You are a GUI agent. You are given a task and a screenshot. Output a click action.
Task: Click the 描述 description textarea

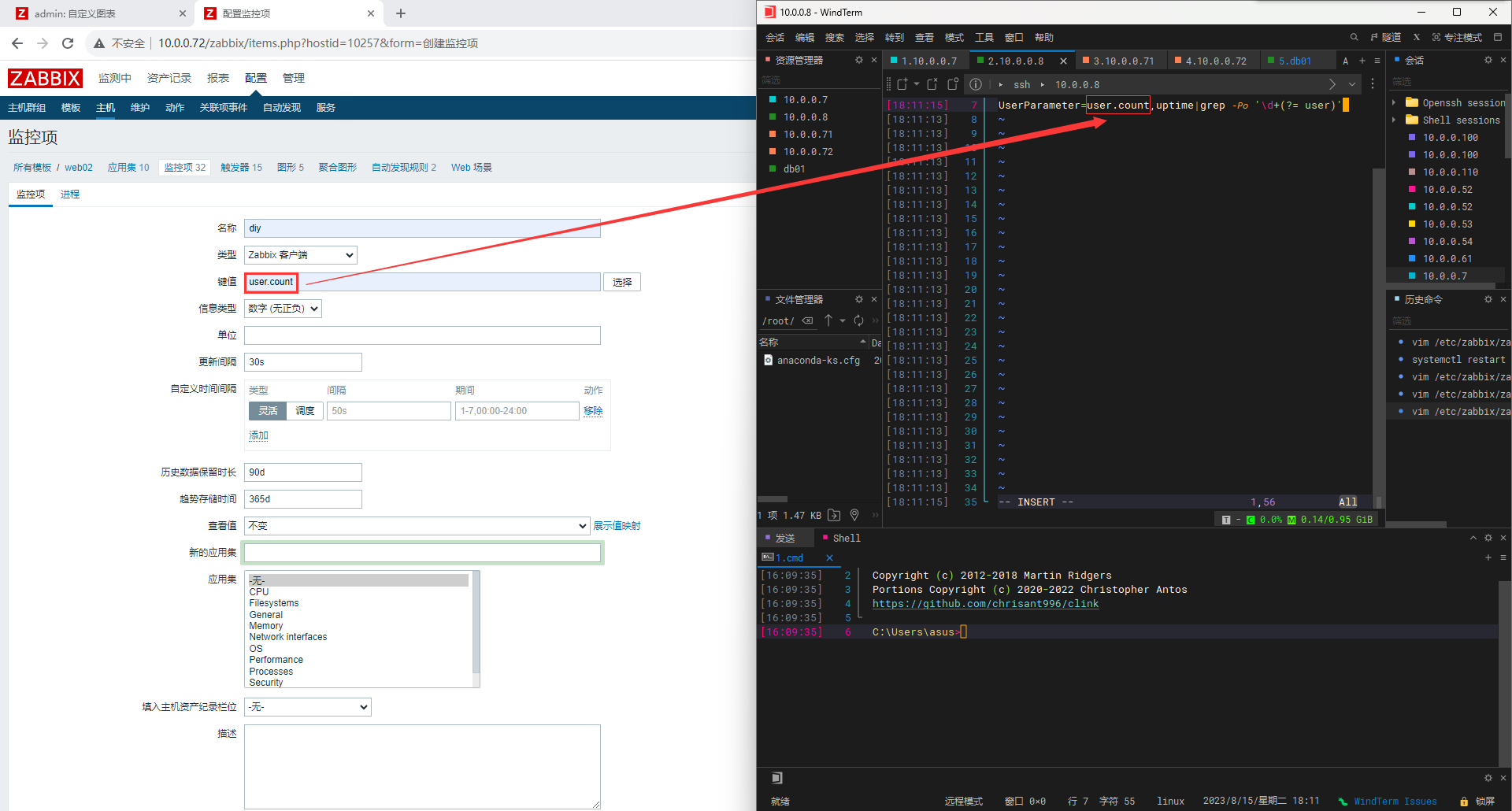coord(422,767)
